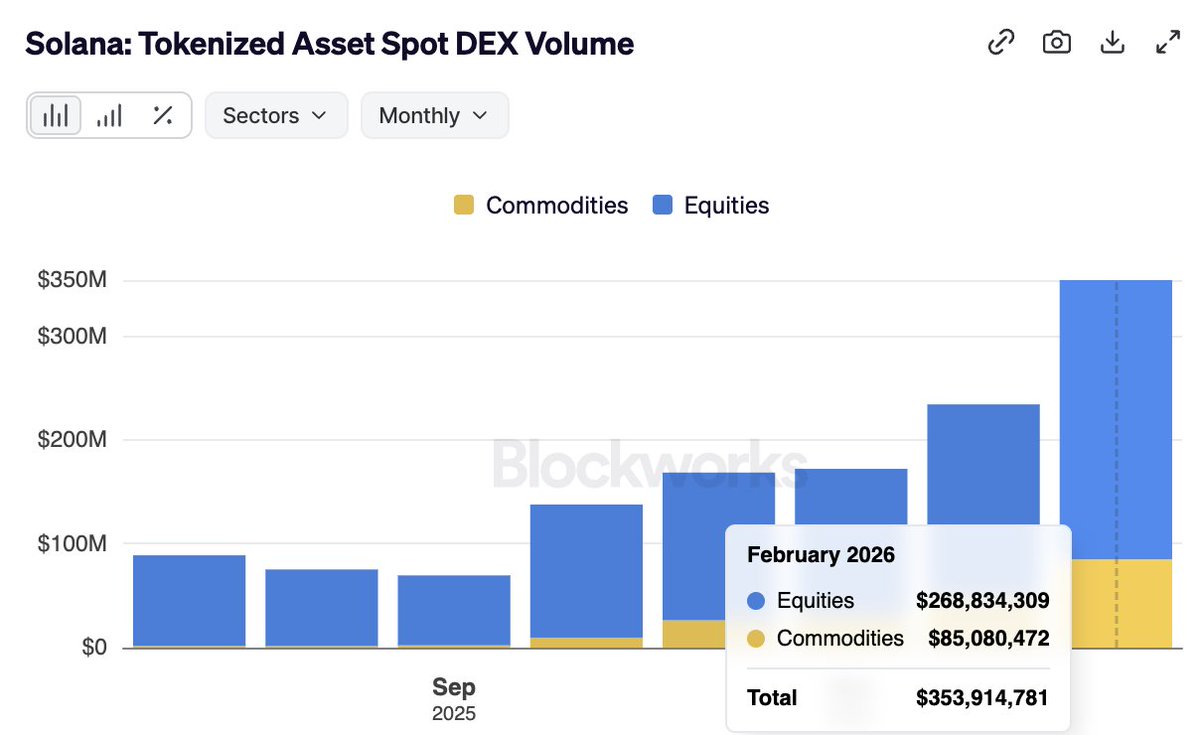The width and height of the screenshot is (1200, 735).
Task: Select the stacked bar chart view
Action: click(56, 115)
